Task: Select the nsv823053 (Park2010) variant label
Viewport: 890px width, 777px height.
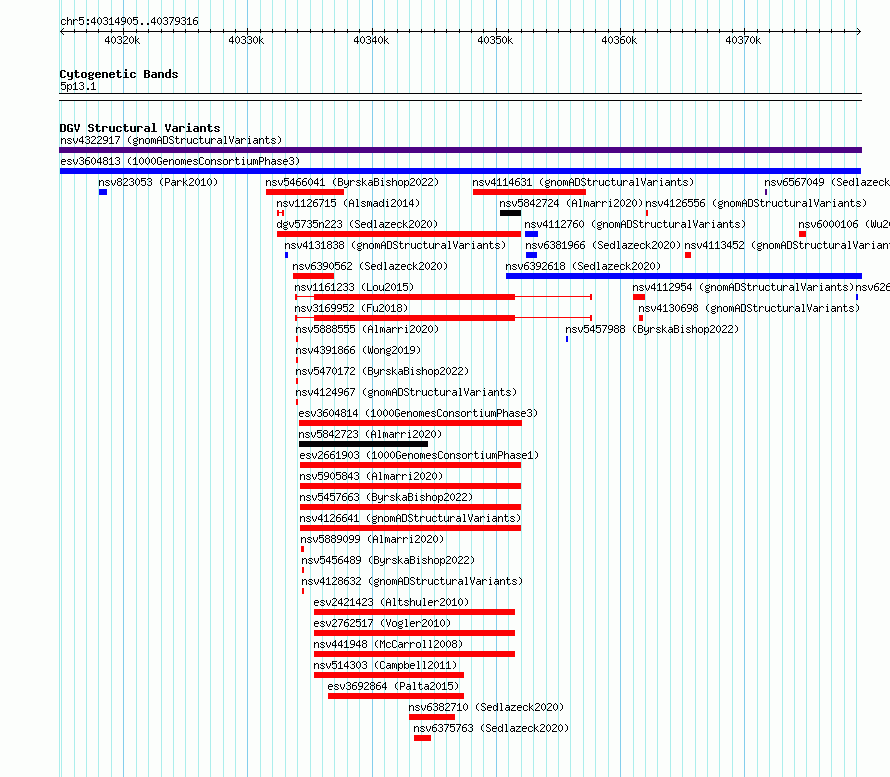Action: [158, 182]
